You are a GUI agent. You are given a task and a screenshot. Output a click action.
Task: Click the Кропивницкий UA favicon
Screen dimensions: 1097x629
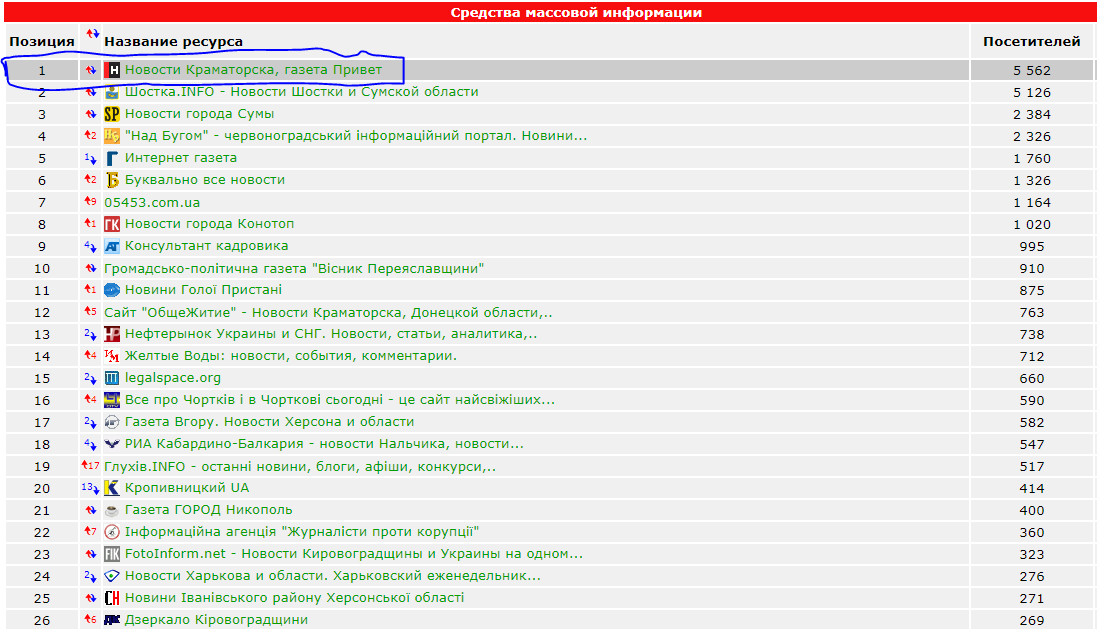[x=112, y=488]
